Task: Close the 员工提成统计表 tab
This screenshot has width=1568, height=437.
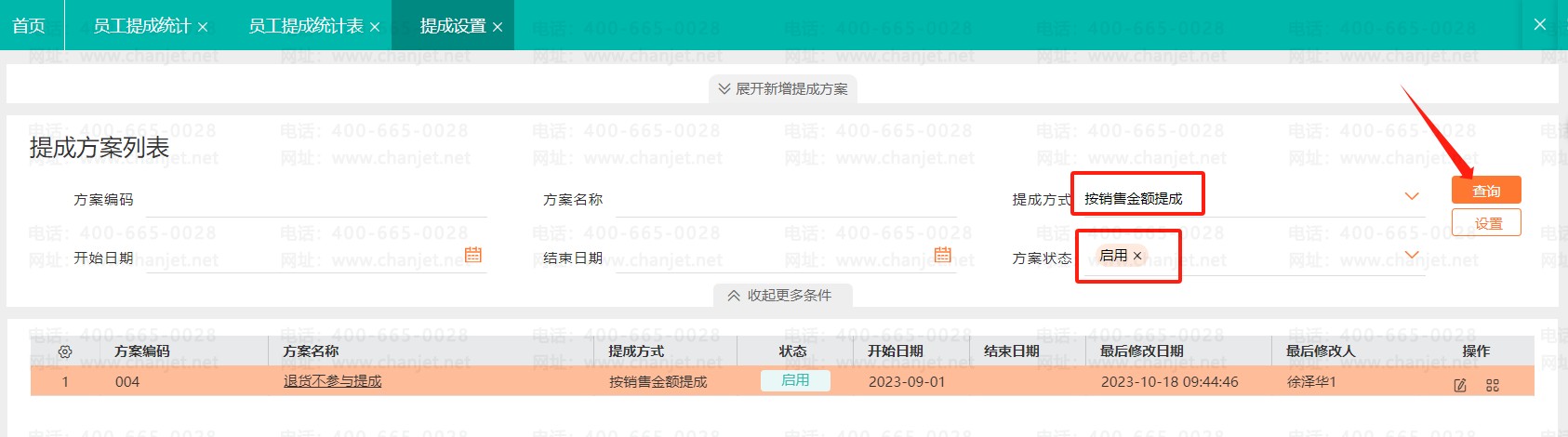Action: (x=375, y=27)
